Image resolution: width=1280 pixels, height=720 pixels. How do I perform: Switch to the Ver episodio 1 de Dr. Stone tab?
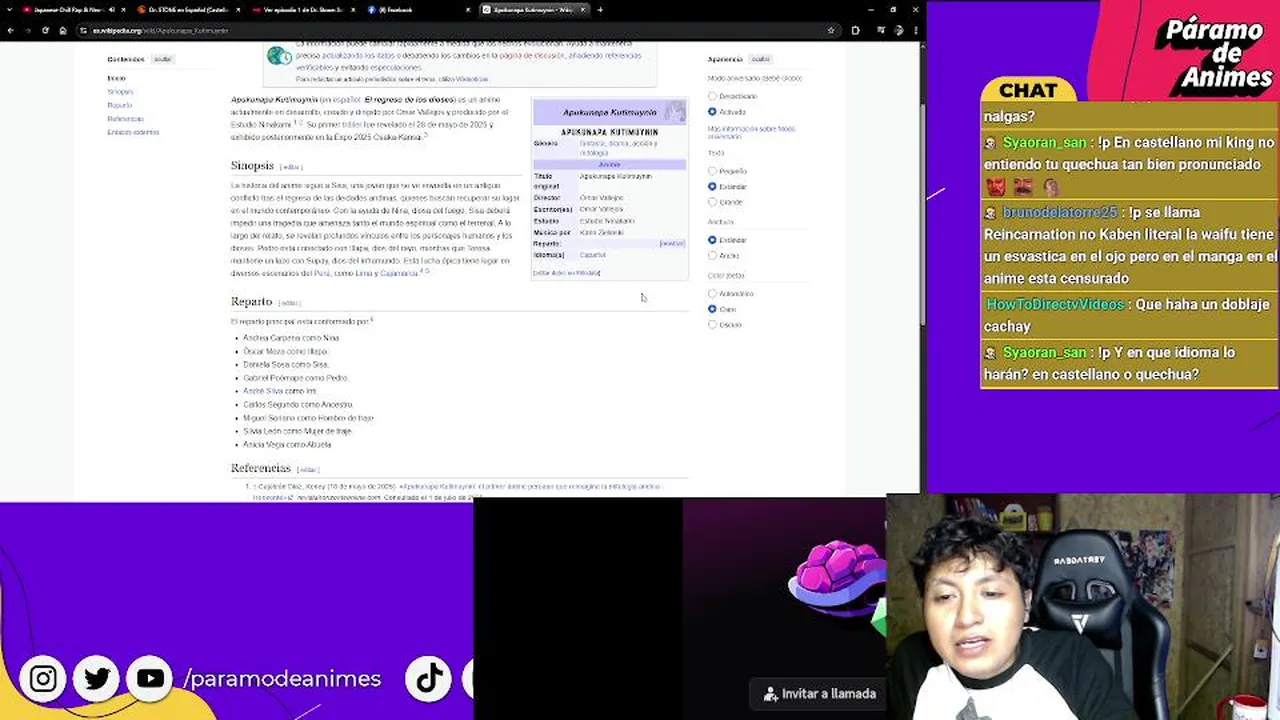[305, 10]
